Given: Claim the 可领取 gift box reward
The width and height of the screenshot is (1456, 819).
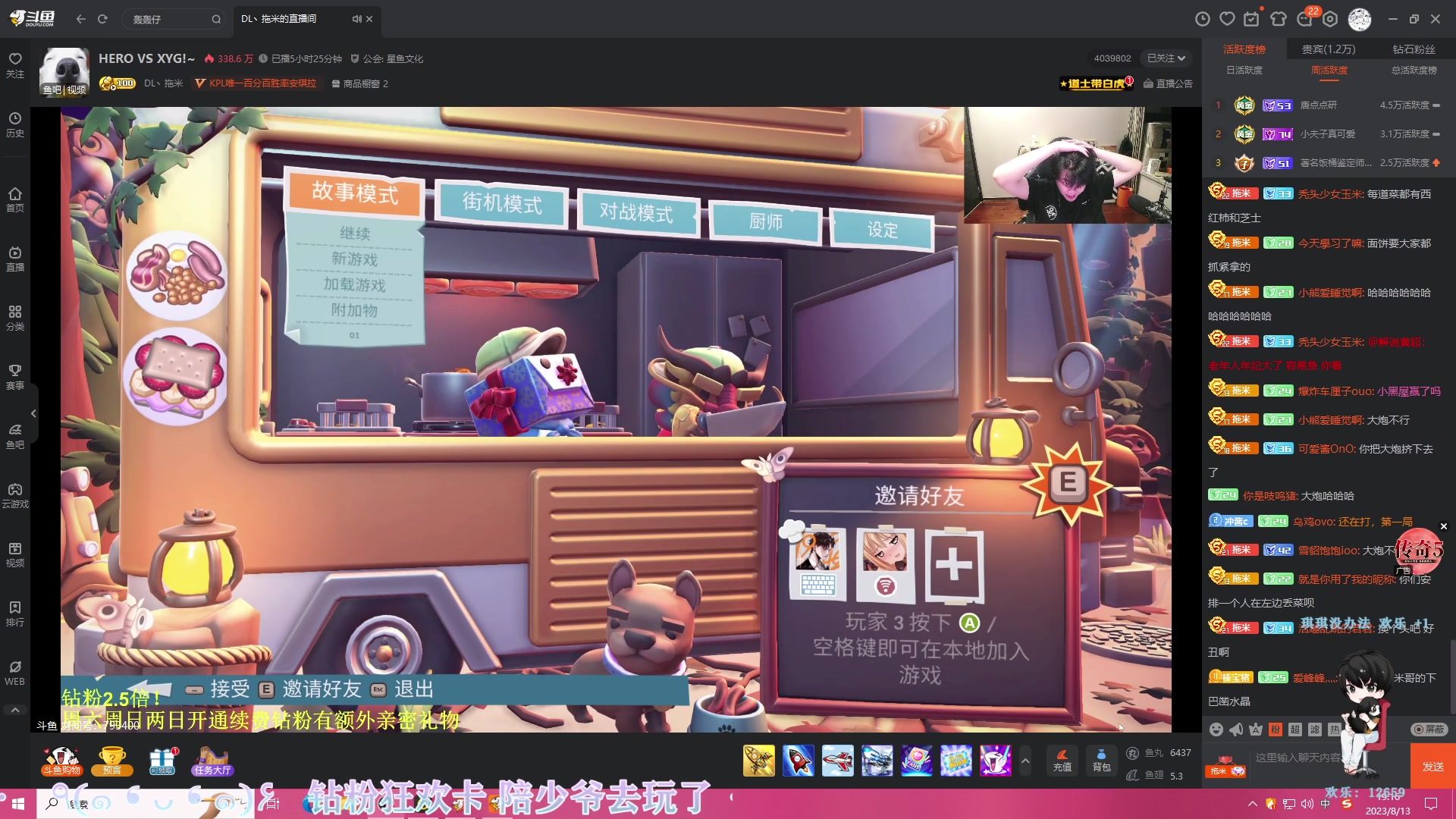Looking at the screenshot, I should tap(162, 761).
